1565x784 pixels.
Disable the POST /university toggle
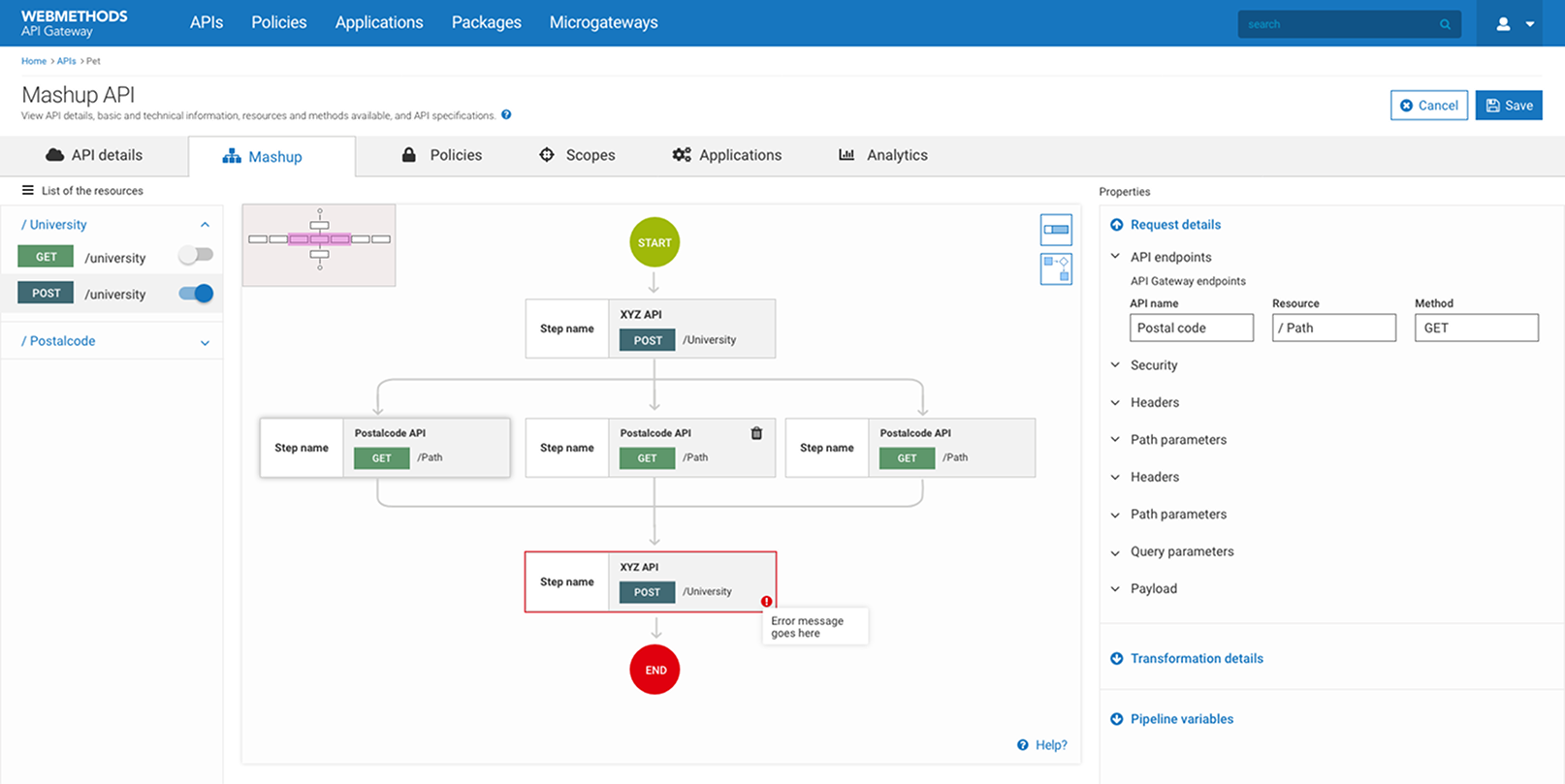coord(196,294)
